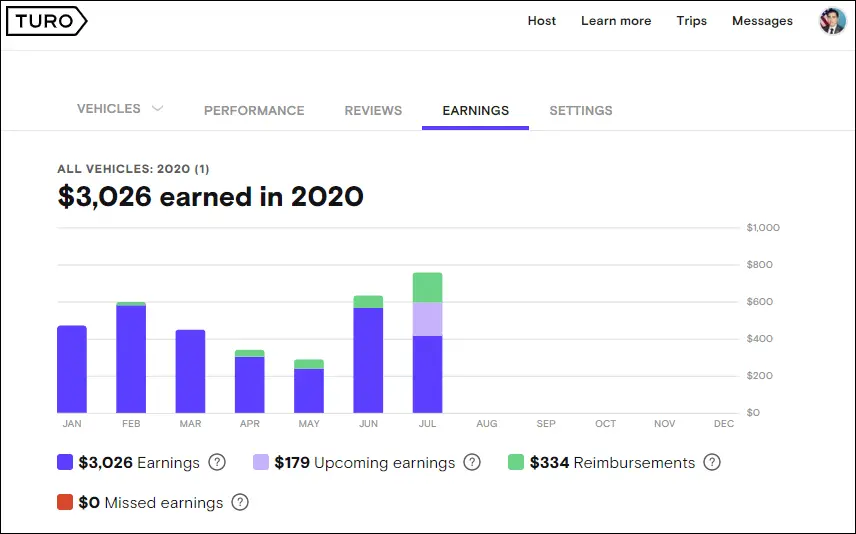This screenshot has height=534, width=856.
Task: Click the Turo logo
Action: 46,21
